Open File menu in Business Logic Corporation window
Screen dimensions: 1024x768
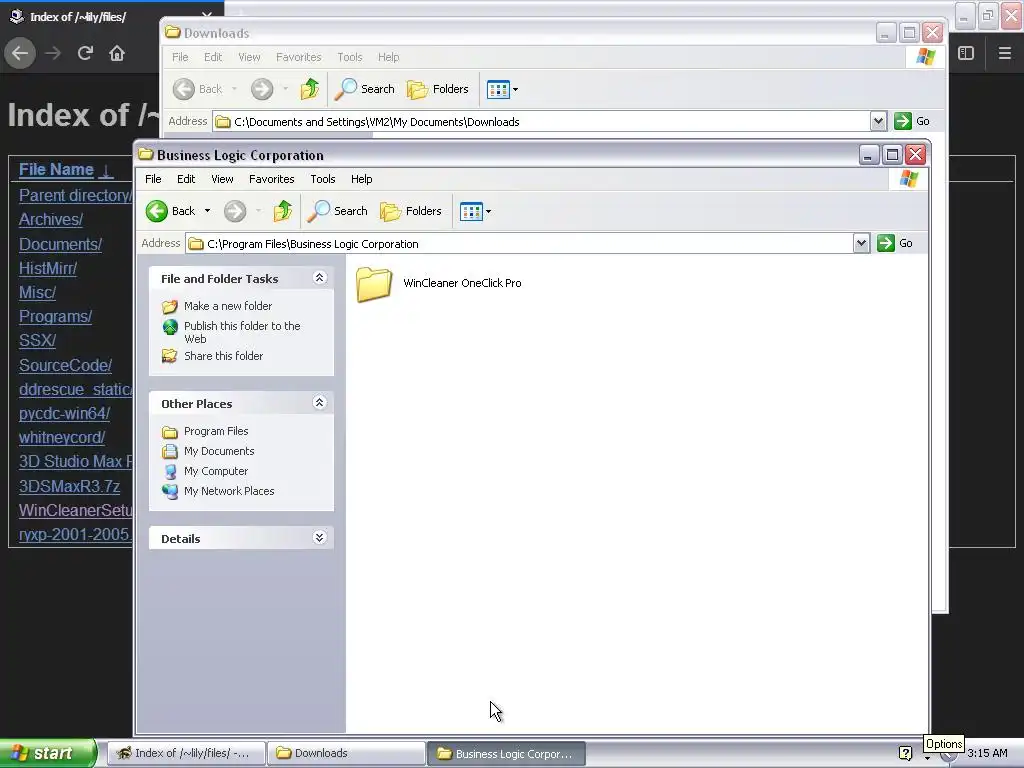click(153, 179)
